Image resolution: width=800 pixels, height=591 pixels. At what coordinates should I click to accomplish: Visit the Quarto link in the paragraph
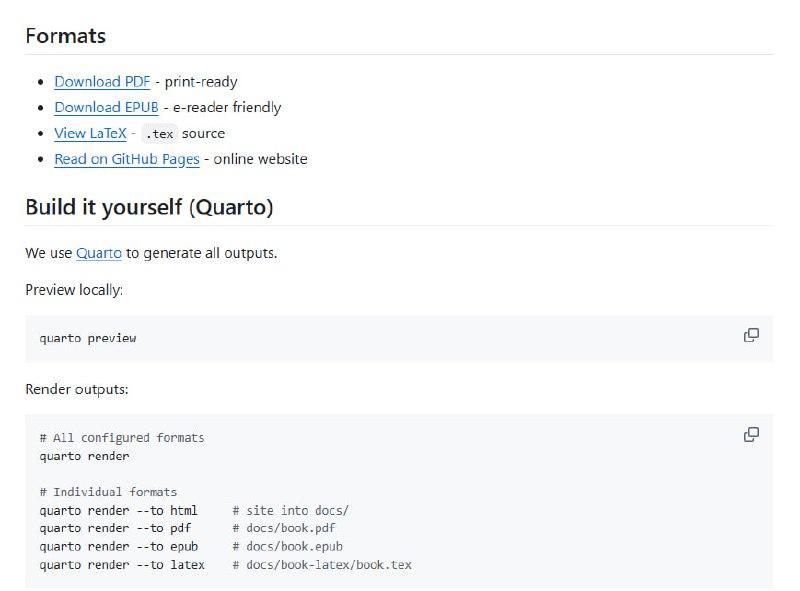99,253
